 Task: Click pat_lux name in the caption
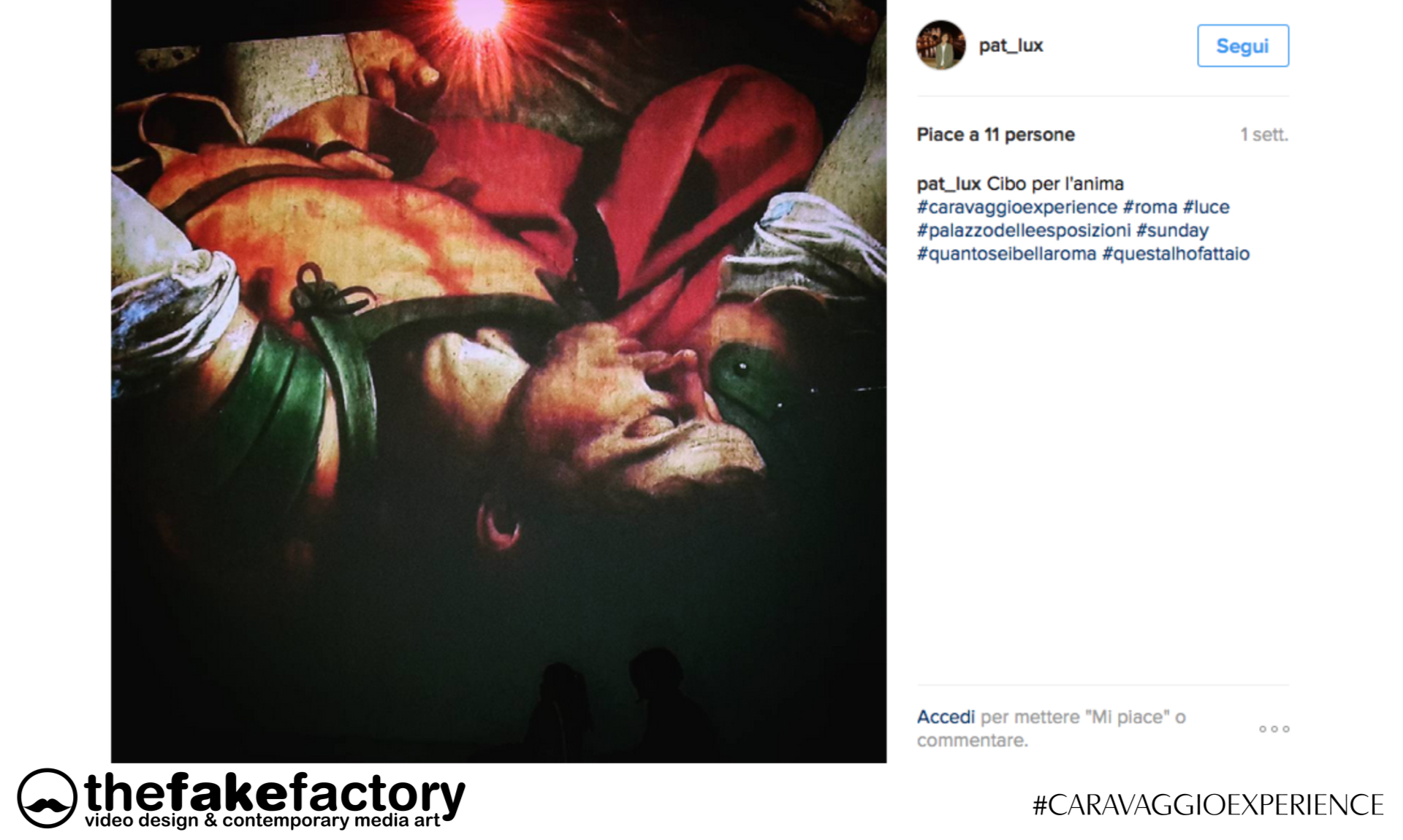click(948, 184)
